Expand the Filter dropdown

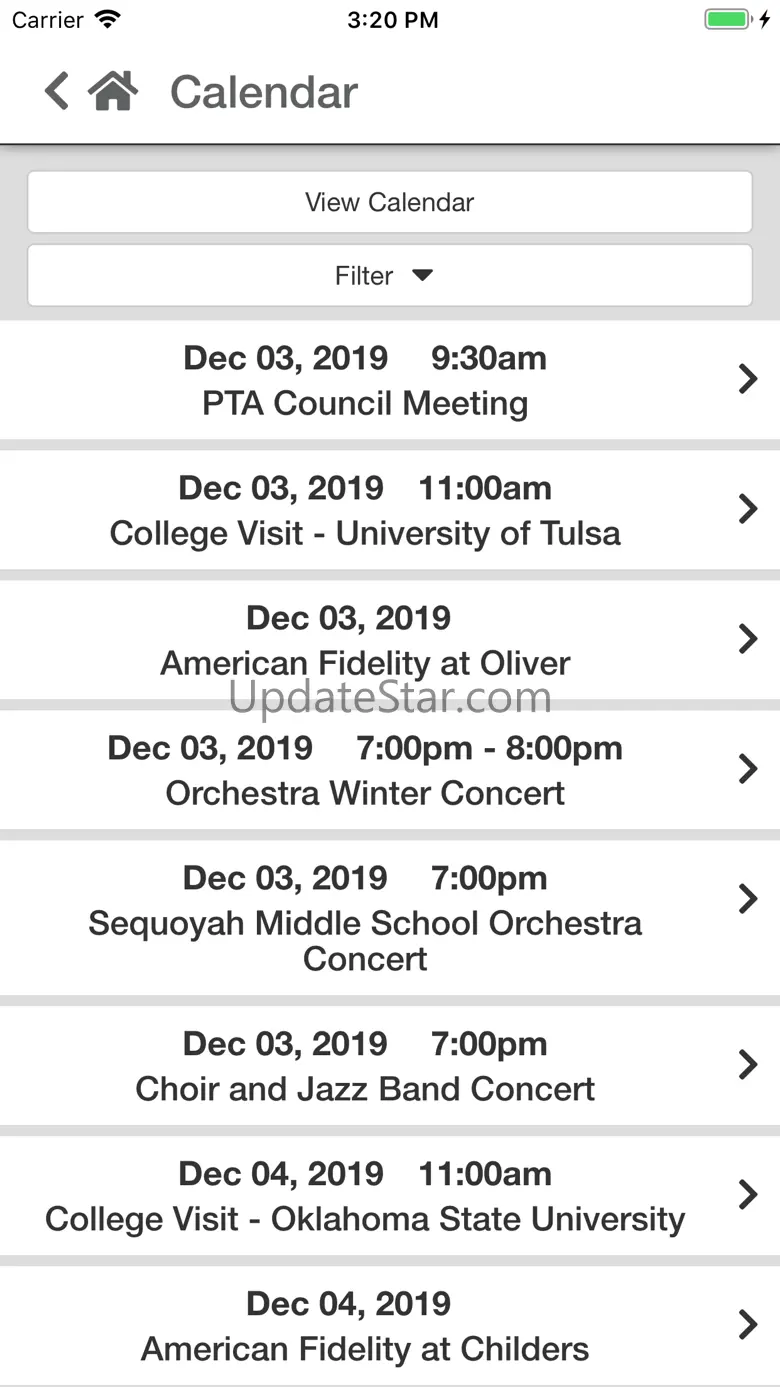pyautogui.click(x=390, y=275)
